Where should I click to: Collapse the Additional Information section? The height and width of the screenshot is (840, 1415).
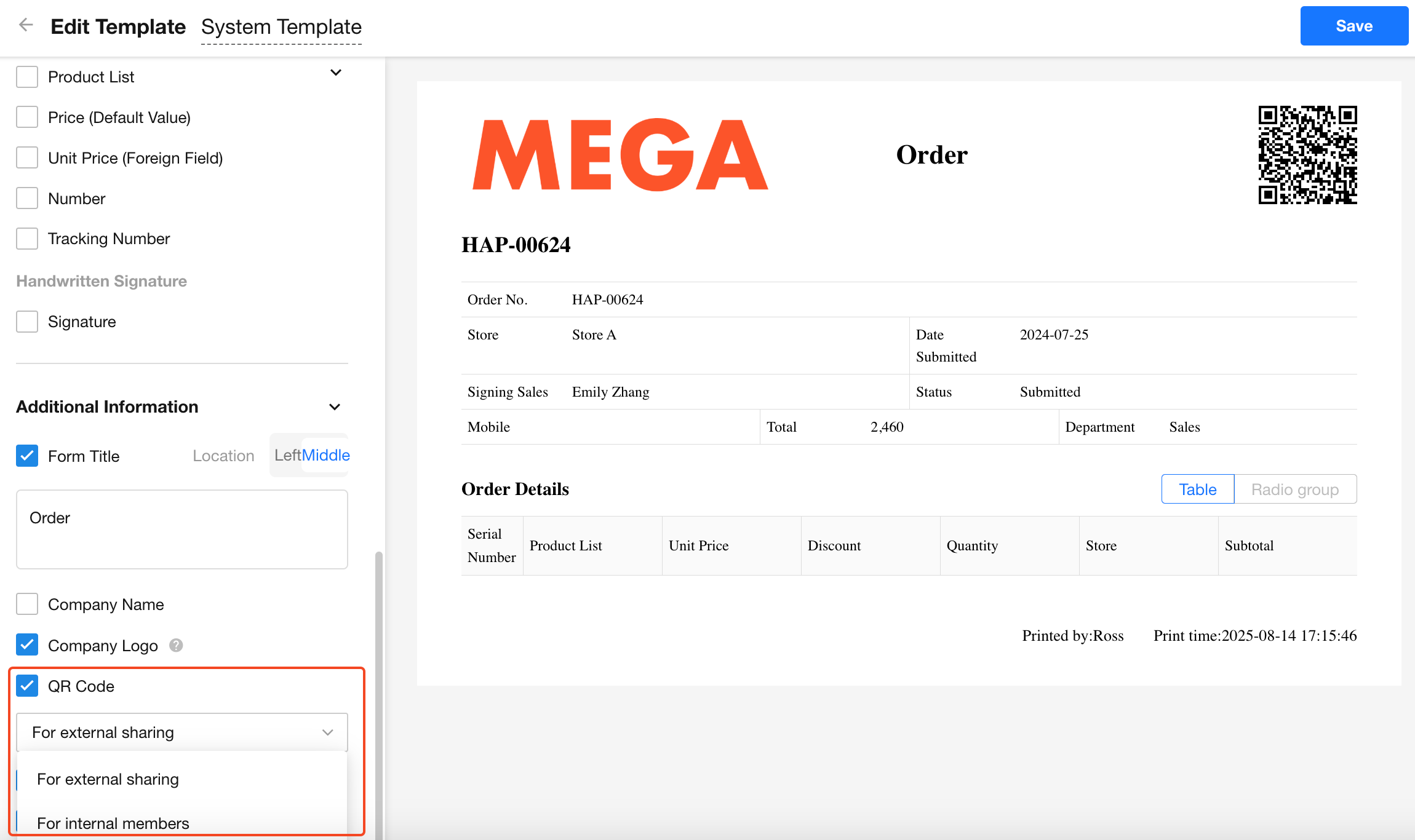(x=335, y=407)
